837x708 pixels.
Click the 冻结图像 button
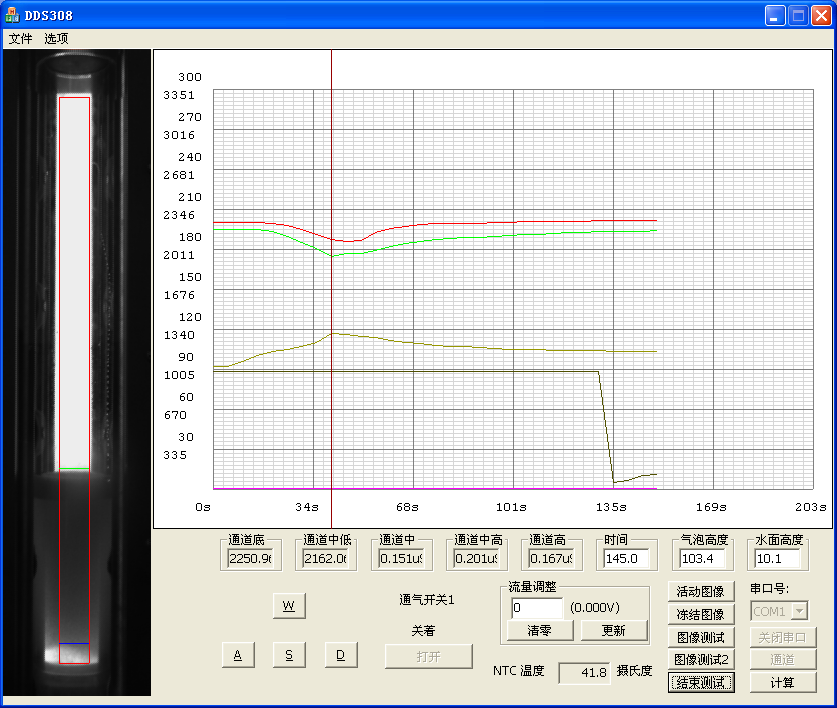(700, 615)
